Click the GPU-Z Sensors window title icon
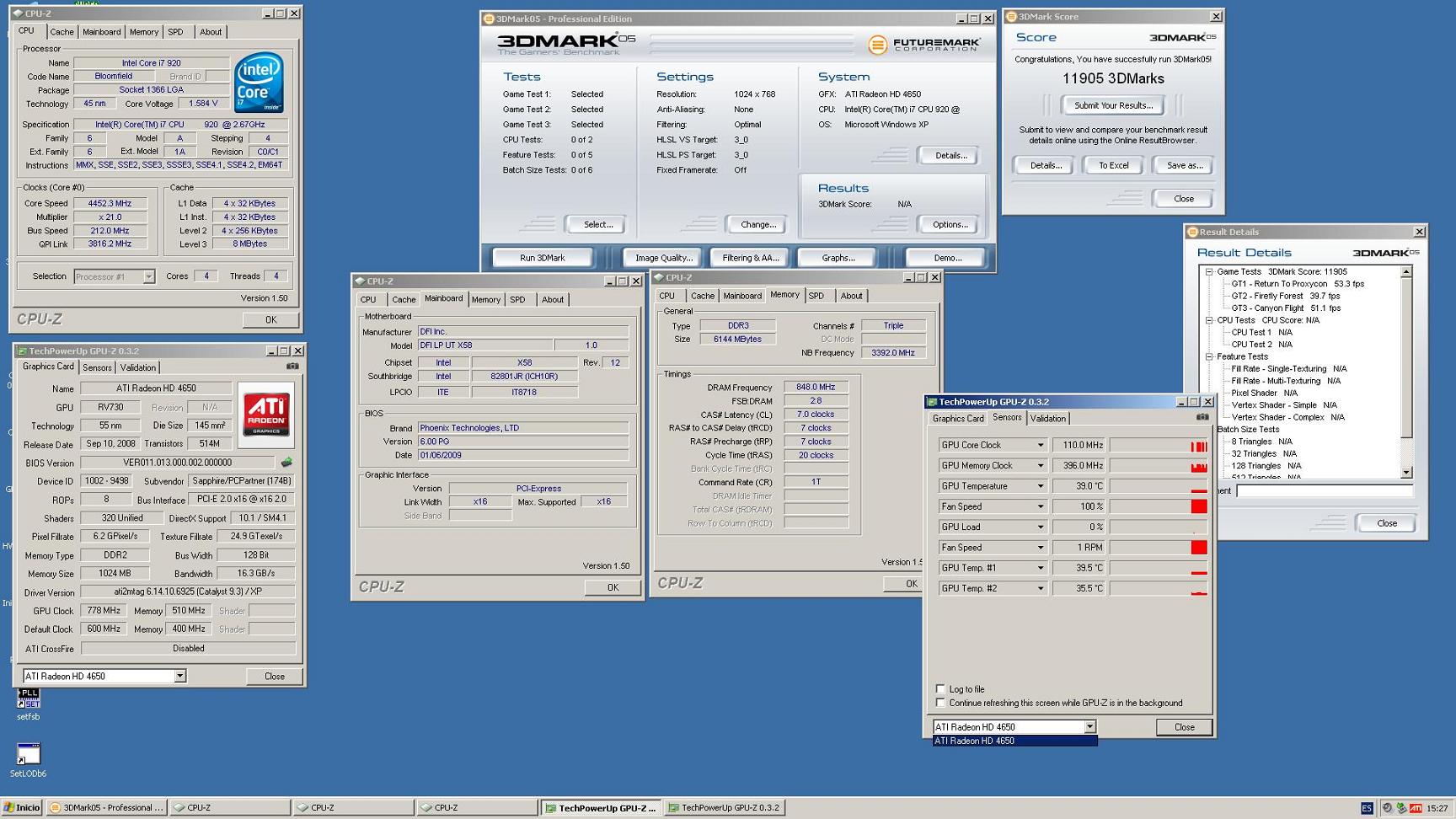 point(932,402)
